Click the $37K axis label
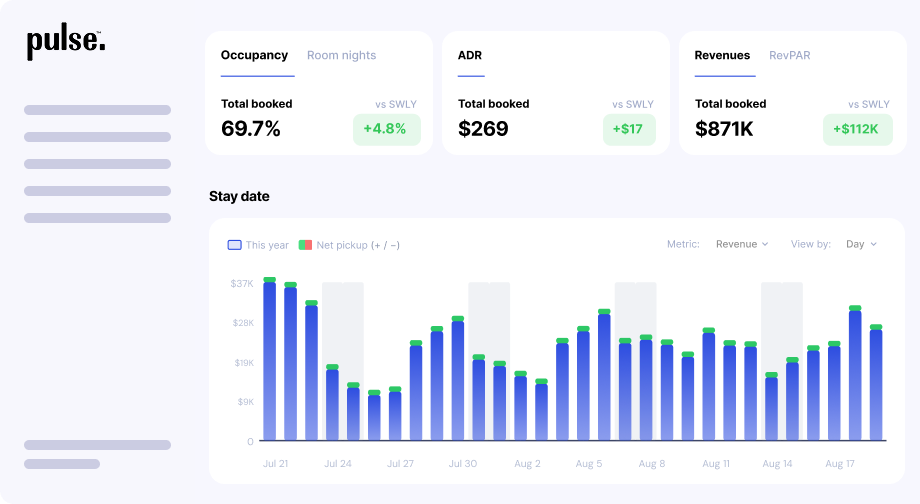Image resolution: width=920 pixels, height=504 pixels. tap(242, 283)
